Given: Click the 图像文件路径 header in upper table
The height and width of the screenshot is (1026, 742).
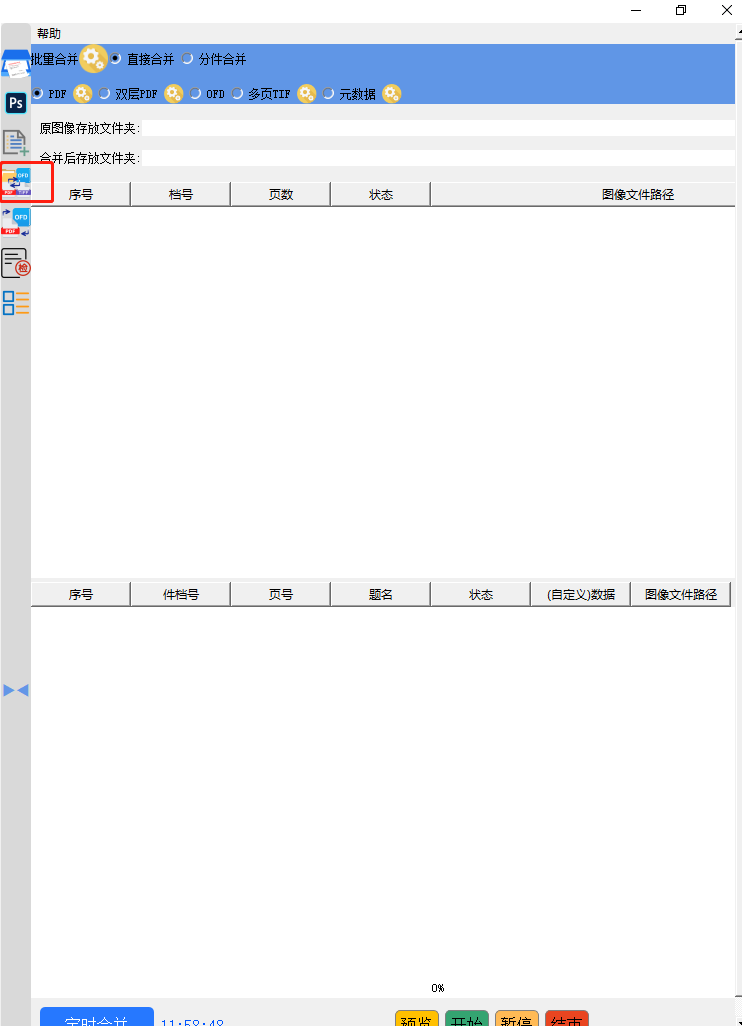Looking at the screenshot, I should click(637, 195).
